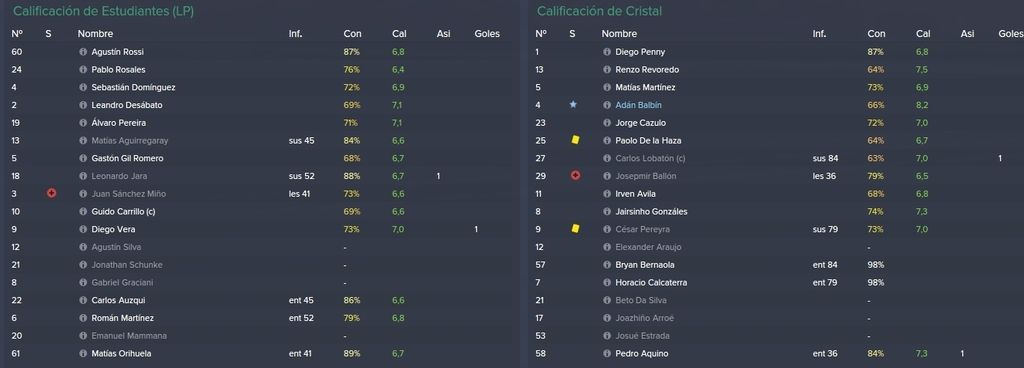Open Carlos Lobatón (c) player profile
This screenshot has height=368, width=1024.
point(652,158)
